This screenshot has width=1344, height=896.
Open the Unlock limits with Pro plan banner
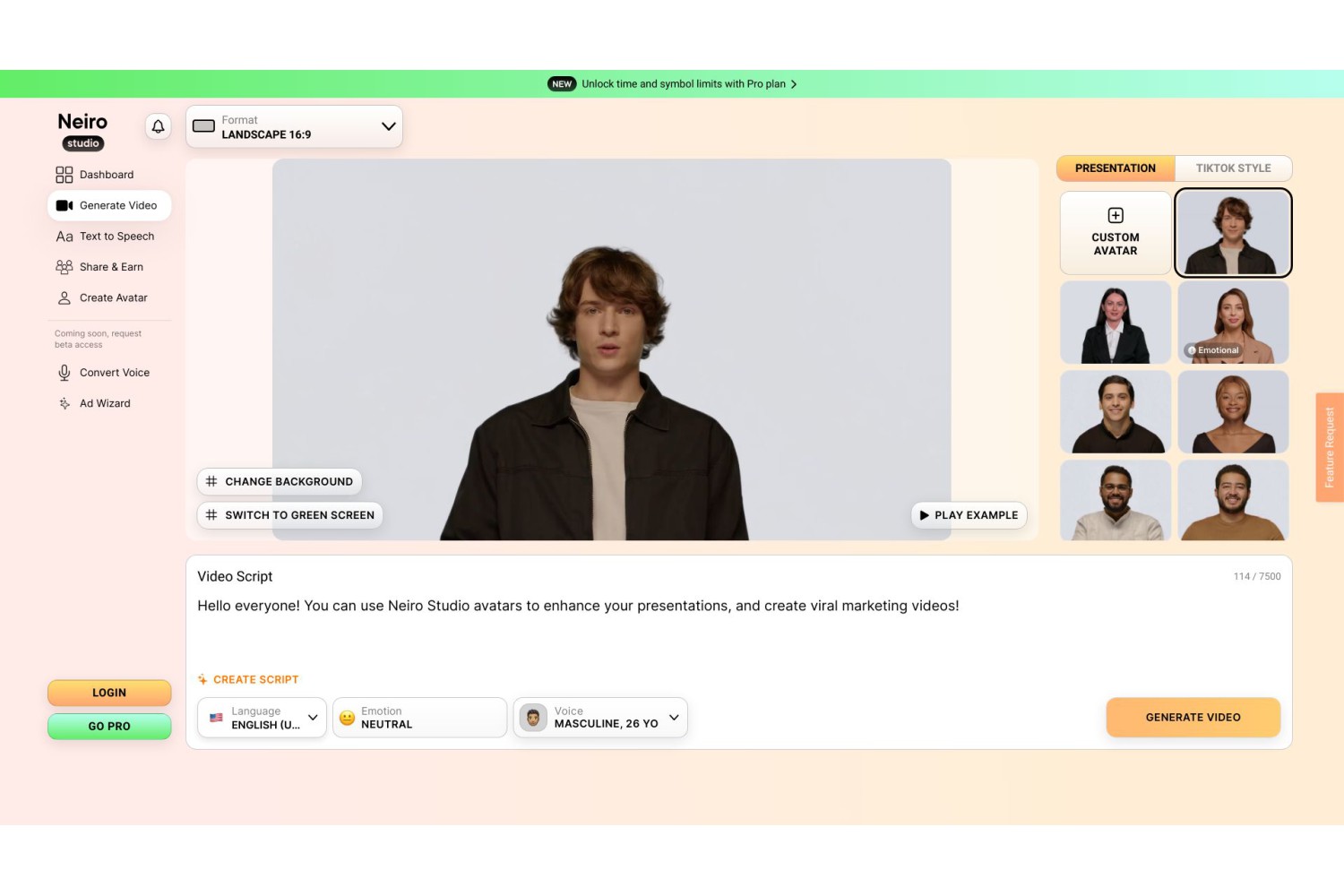(x=672, y=84)
